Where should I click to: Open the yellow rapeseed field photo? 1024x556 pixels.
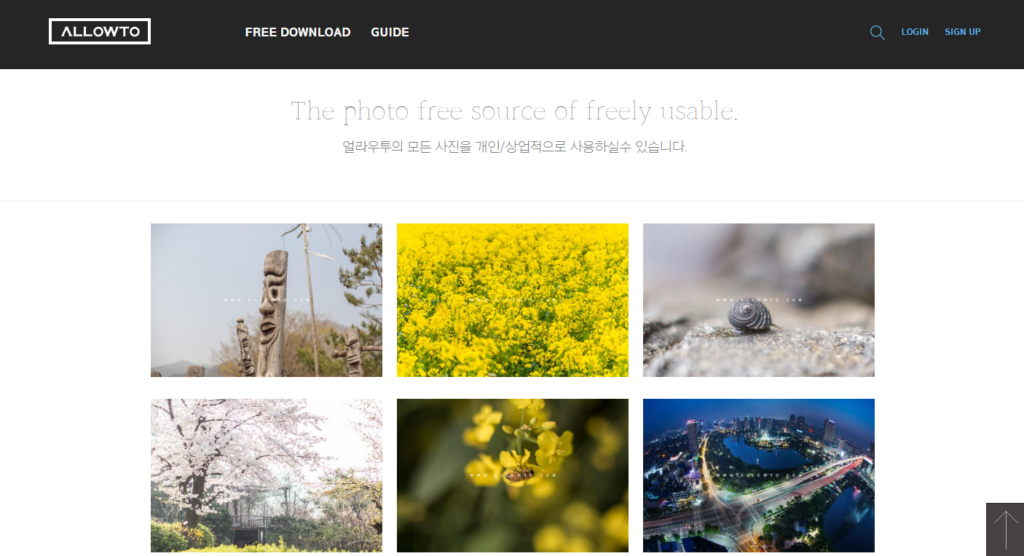(513, 300)
